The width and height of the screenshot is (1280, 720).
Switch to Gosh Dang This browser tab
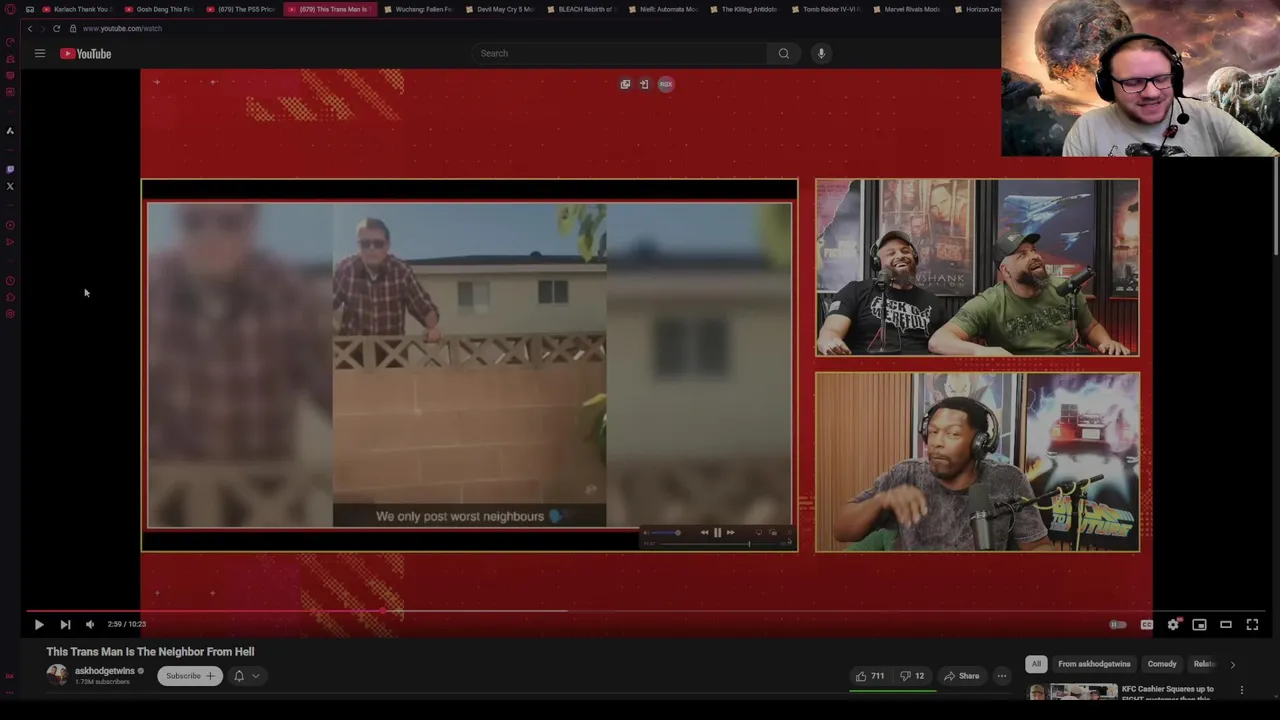pyautogui.click(x=160, y=9)
